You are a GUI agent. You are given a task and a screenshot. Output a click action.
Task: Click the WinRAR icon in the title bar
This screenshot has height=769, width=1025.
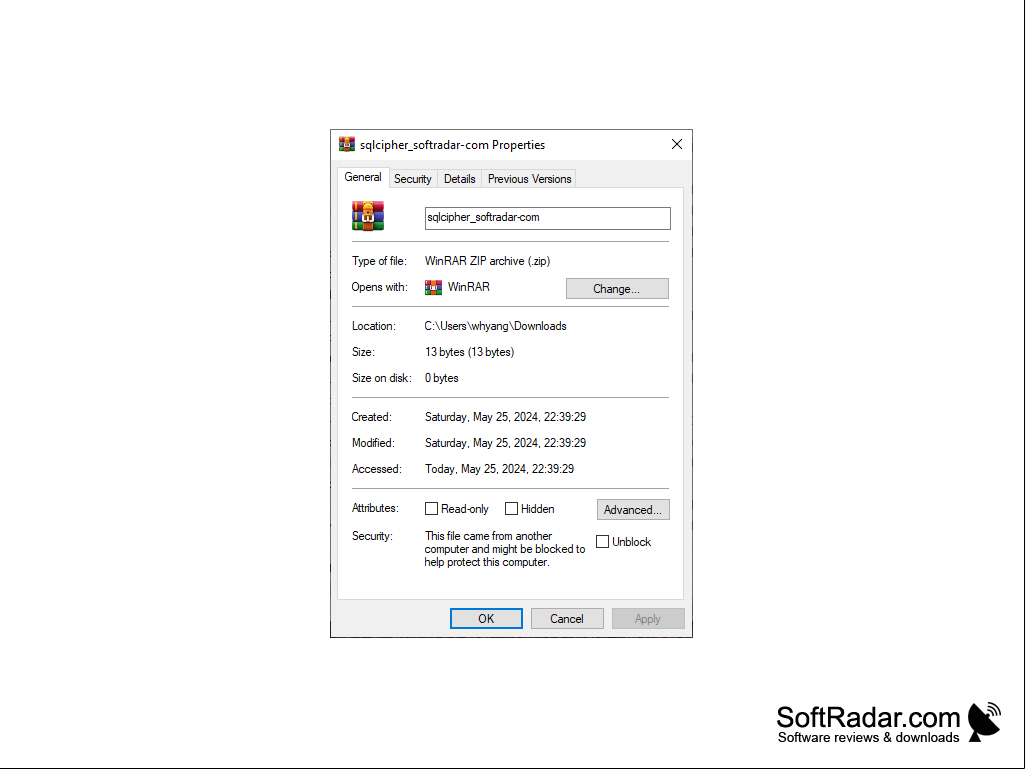346,145
